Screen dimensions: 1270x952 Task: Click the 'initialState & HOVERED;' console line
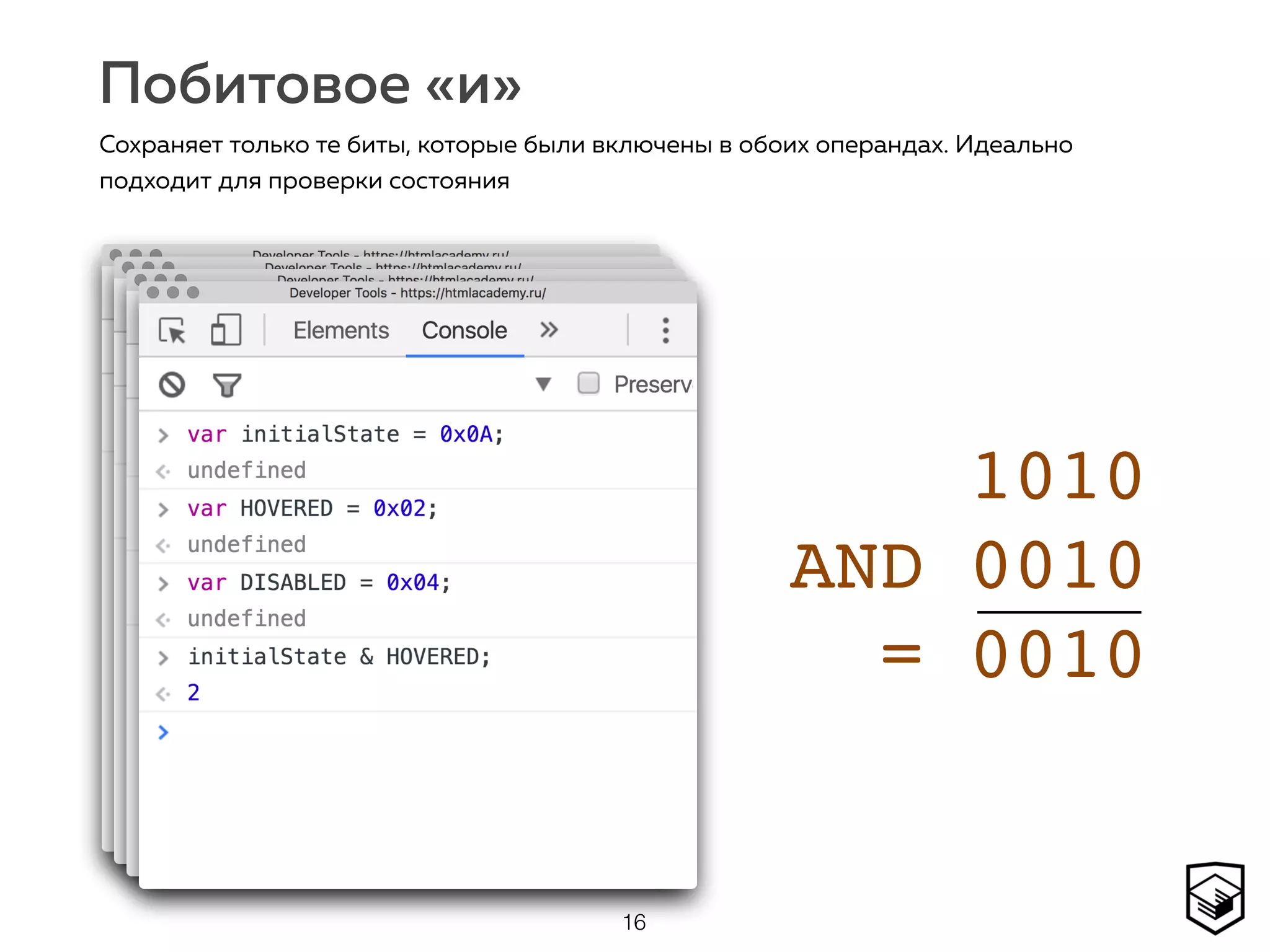point(339,657)
